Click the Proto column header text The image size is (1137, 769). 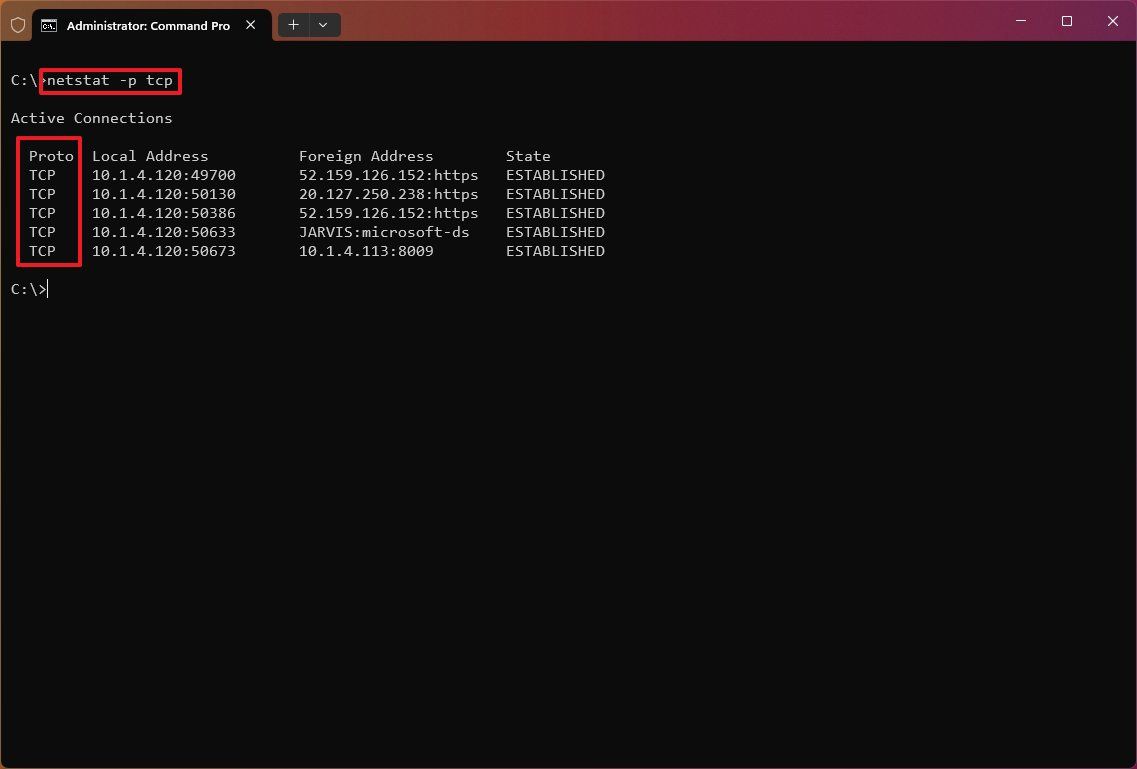pyautogui.click(x=50, y=156)
